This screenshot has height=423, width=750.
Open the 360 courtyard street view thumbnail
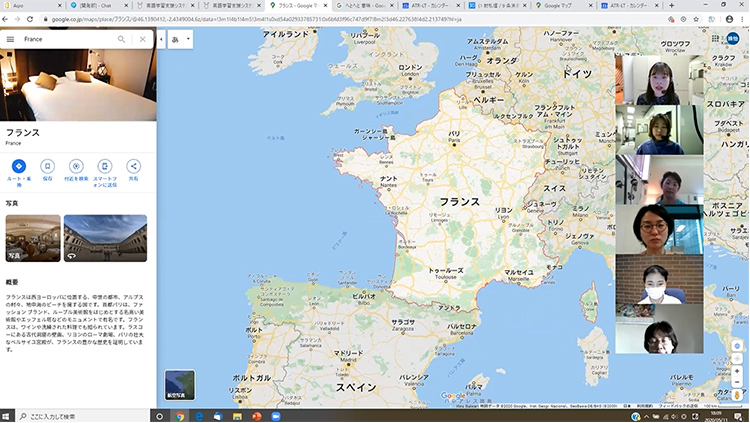coord(105,238)
